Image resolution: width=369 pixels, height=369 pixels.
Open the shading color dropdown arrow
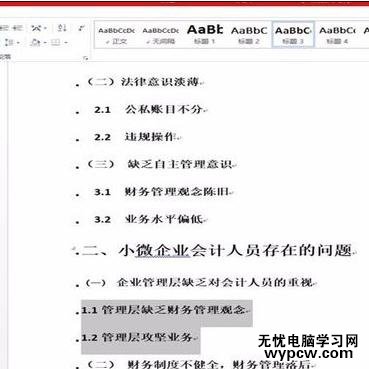click(x=45, y=43)
